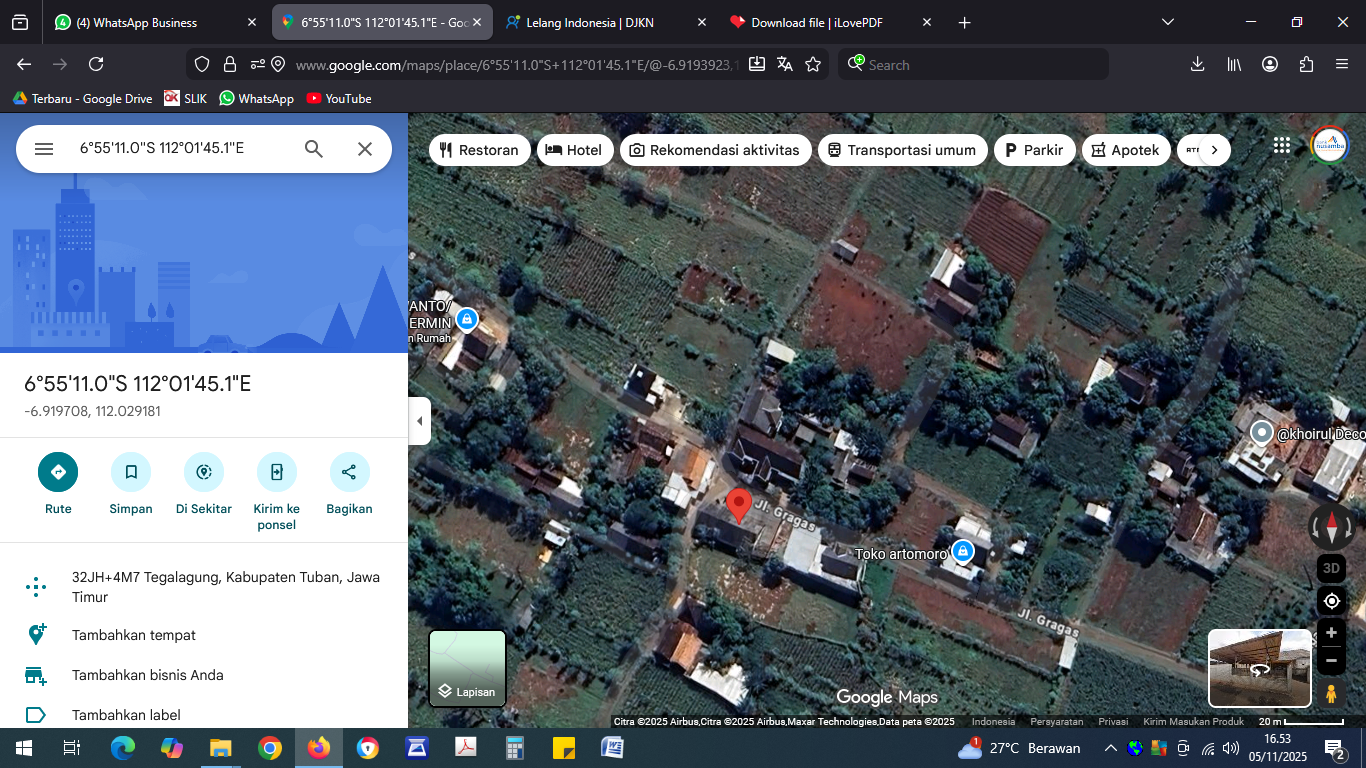Expand more category chips with the right chevron
The height and width of the screenshot is (768, 1366).
tap(1213, 149)
